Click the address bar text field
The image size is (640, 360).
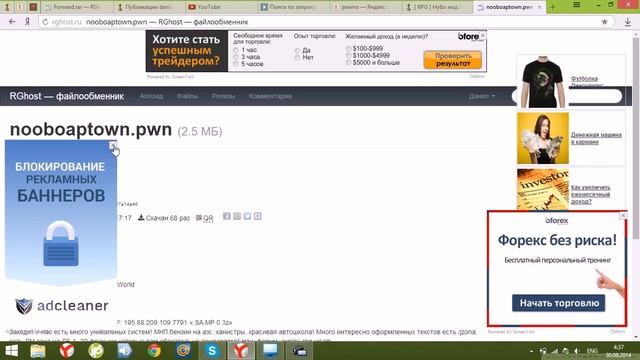pos(318,22)
